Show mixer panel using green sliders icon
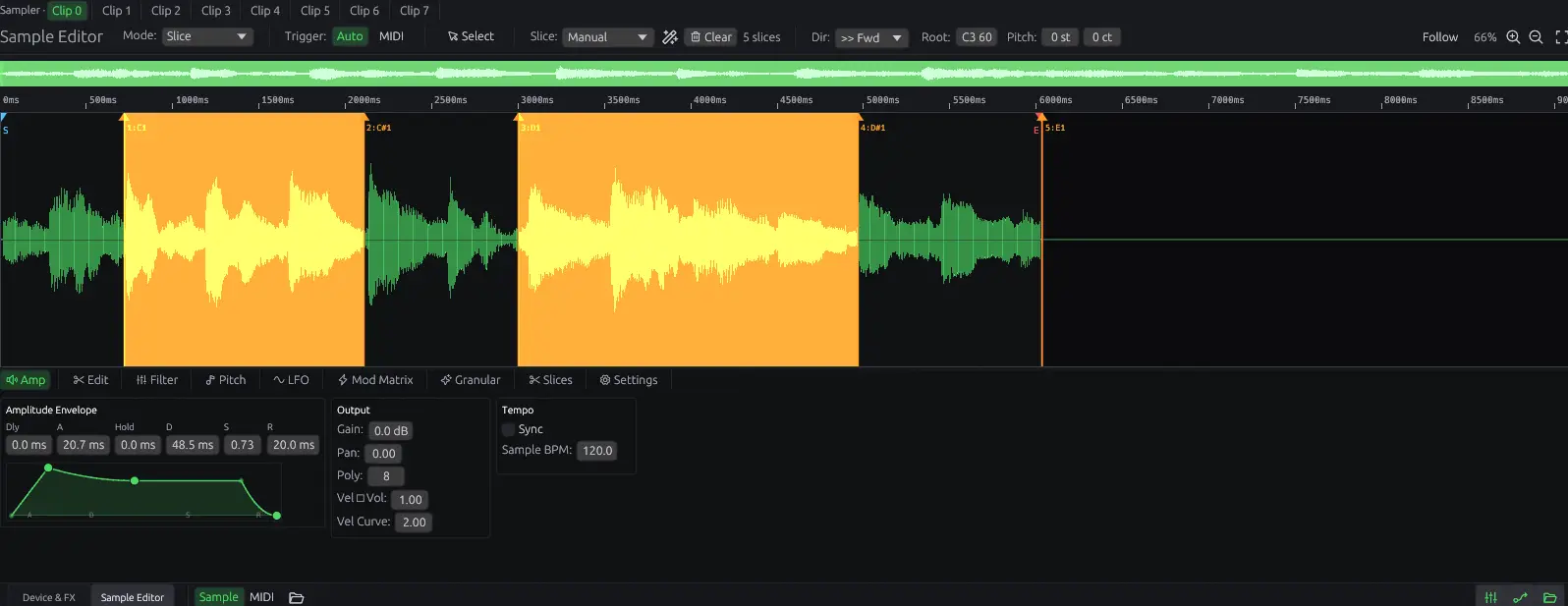 tap(1490, 597)
